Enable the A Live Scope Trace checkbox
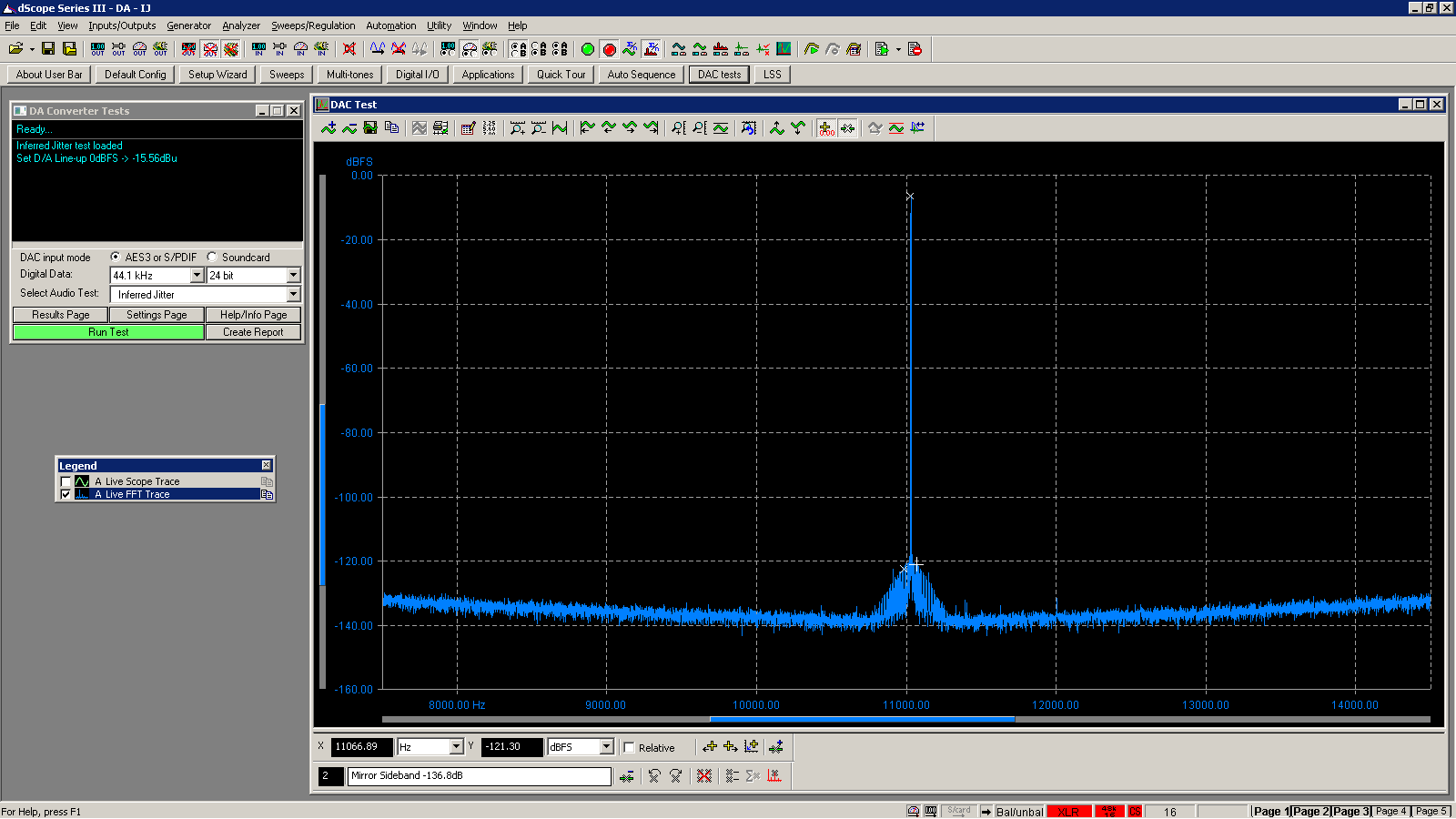 point(66,482)
